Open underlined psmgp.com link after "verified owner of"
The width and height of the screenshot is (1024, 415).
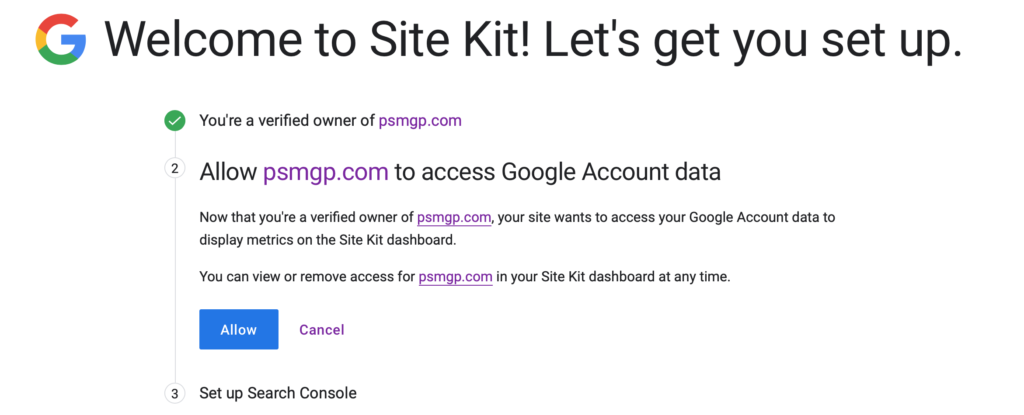454,218
